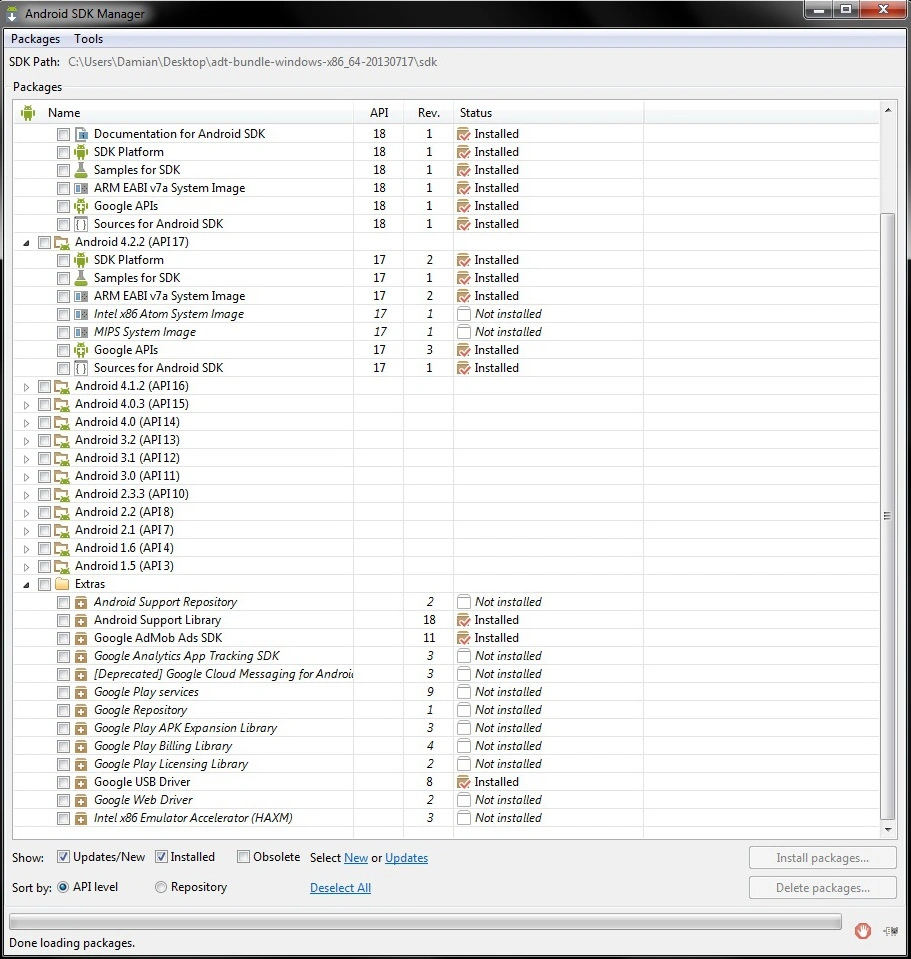Expand the Android 2.3.3 (API 10) node

click(x=24, y=493)
